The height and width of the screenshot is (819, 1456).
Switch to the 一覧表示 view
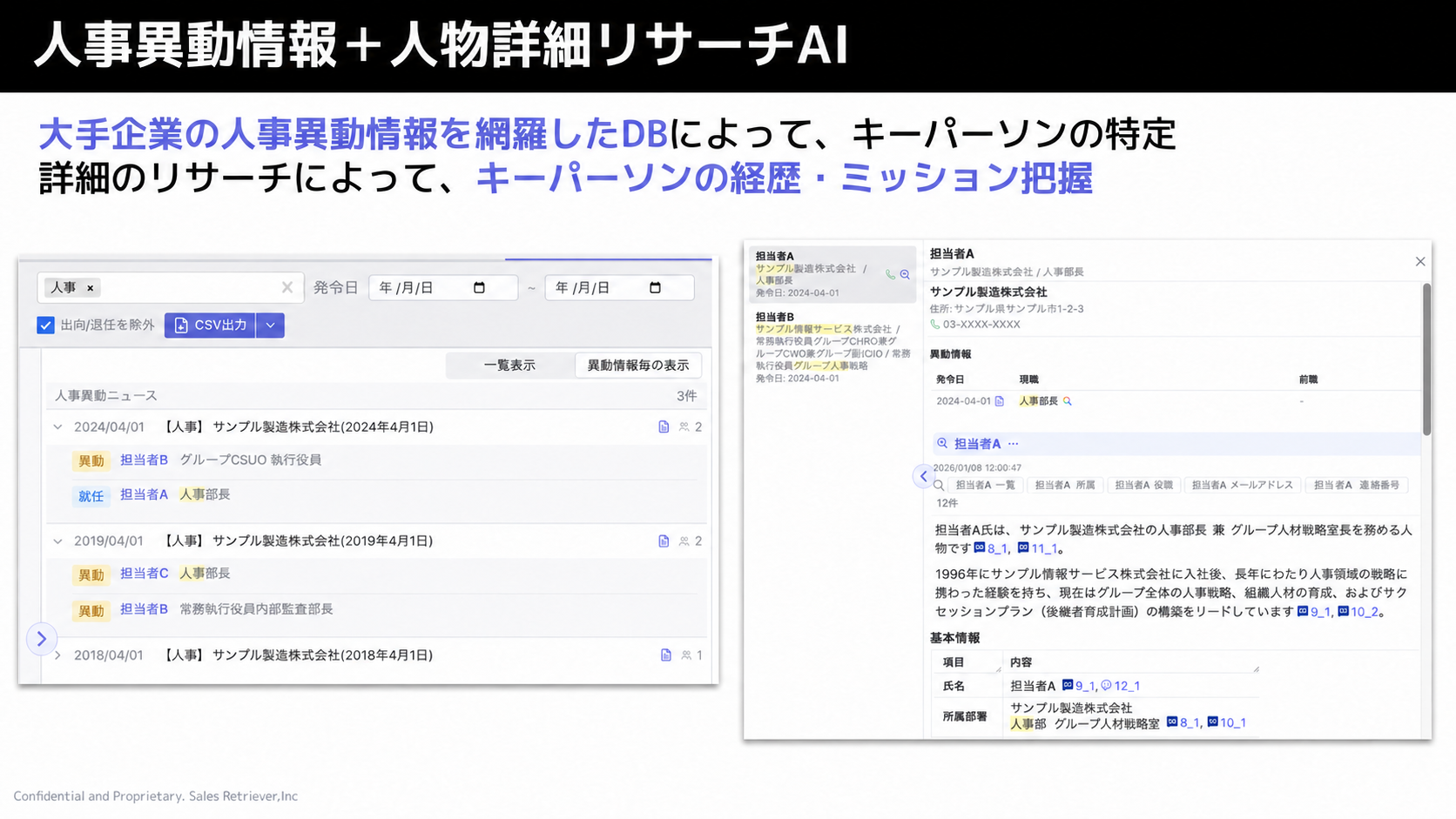point(509,366)
